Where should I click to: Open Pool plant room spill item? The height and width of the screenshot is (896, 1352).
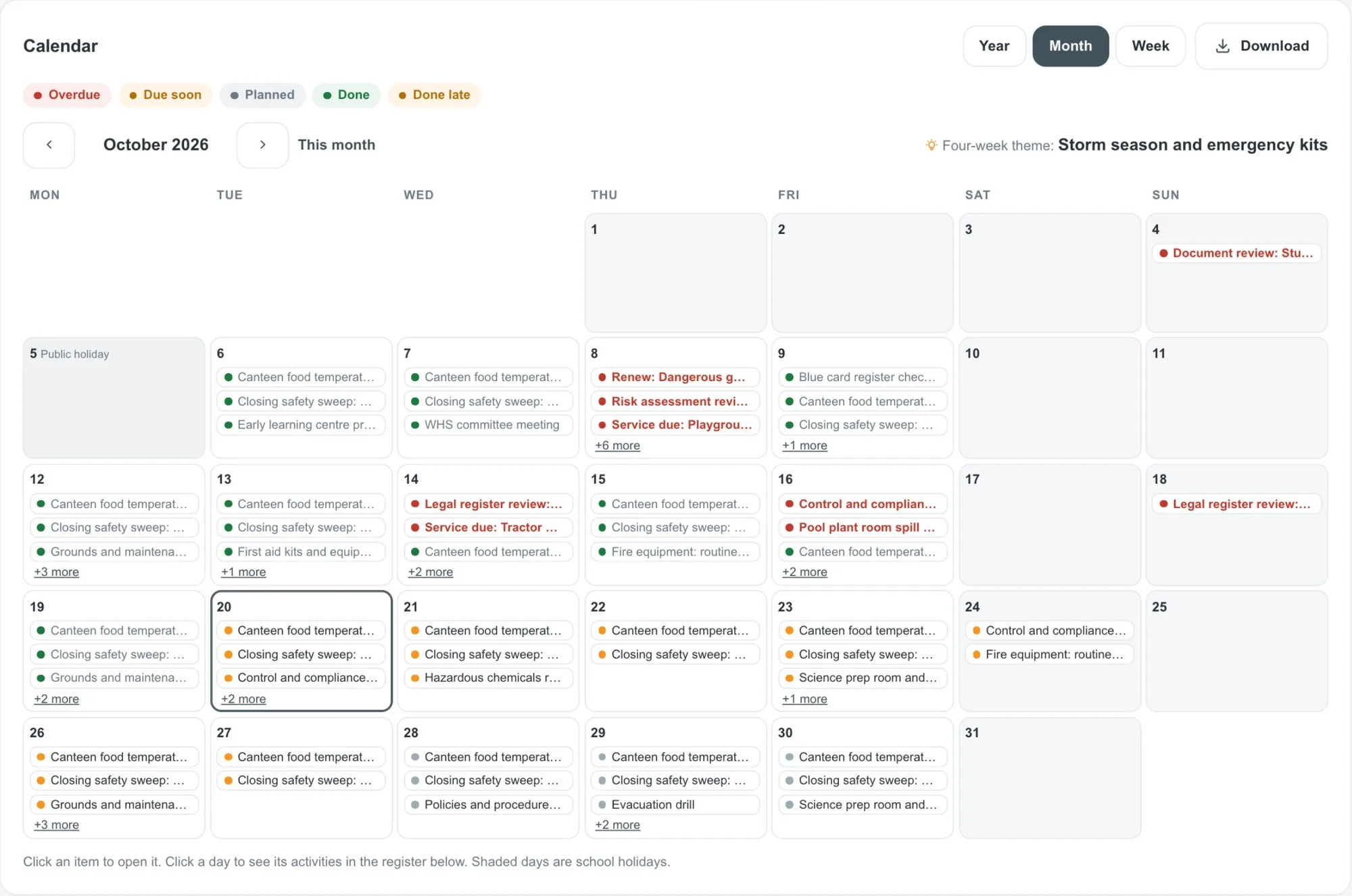[863, 527]
